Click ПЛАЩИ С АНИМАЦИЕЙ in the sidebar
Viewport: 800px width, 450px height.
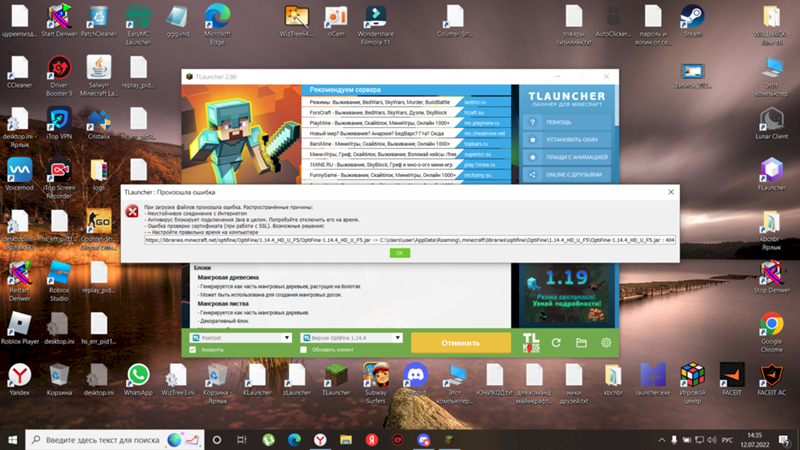(x=567, y=157)
